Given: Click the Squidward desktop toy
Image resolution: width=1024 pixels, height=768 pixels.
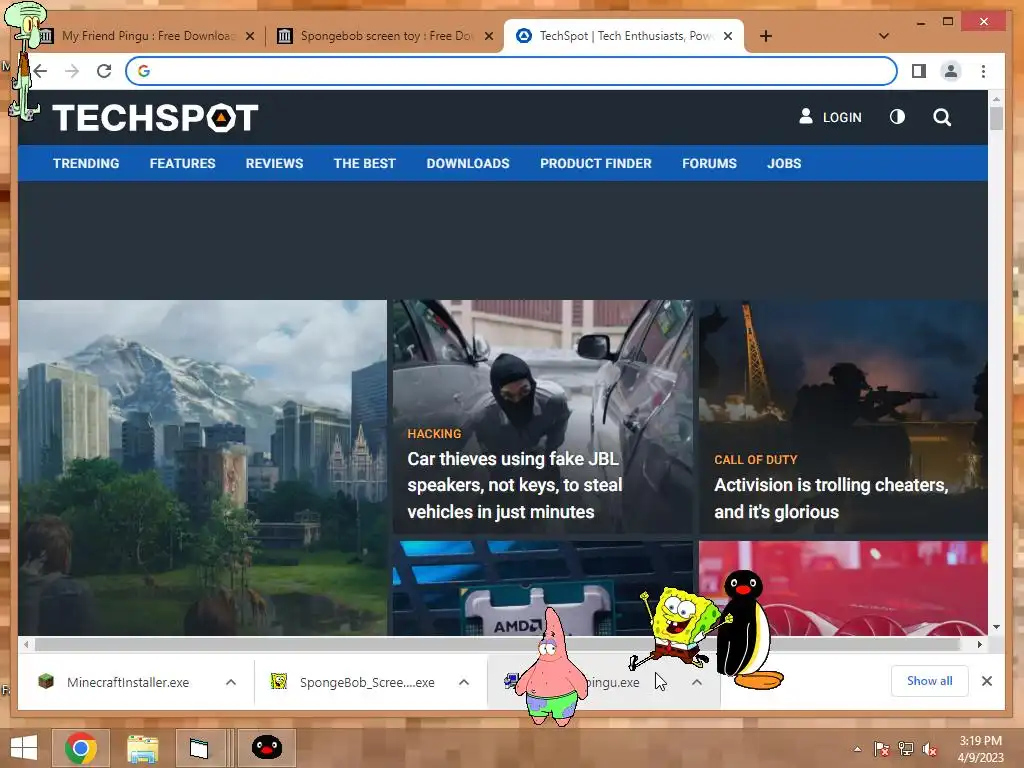Looking at the screenshot, I should 24,61.
